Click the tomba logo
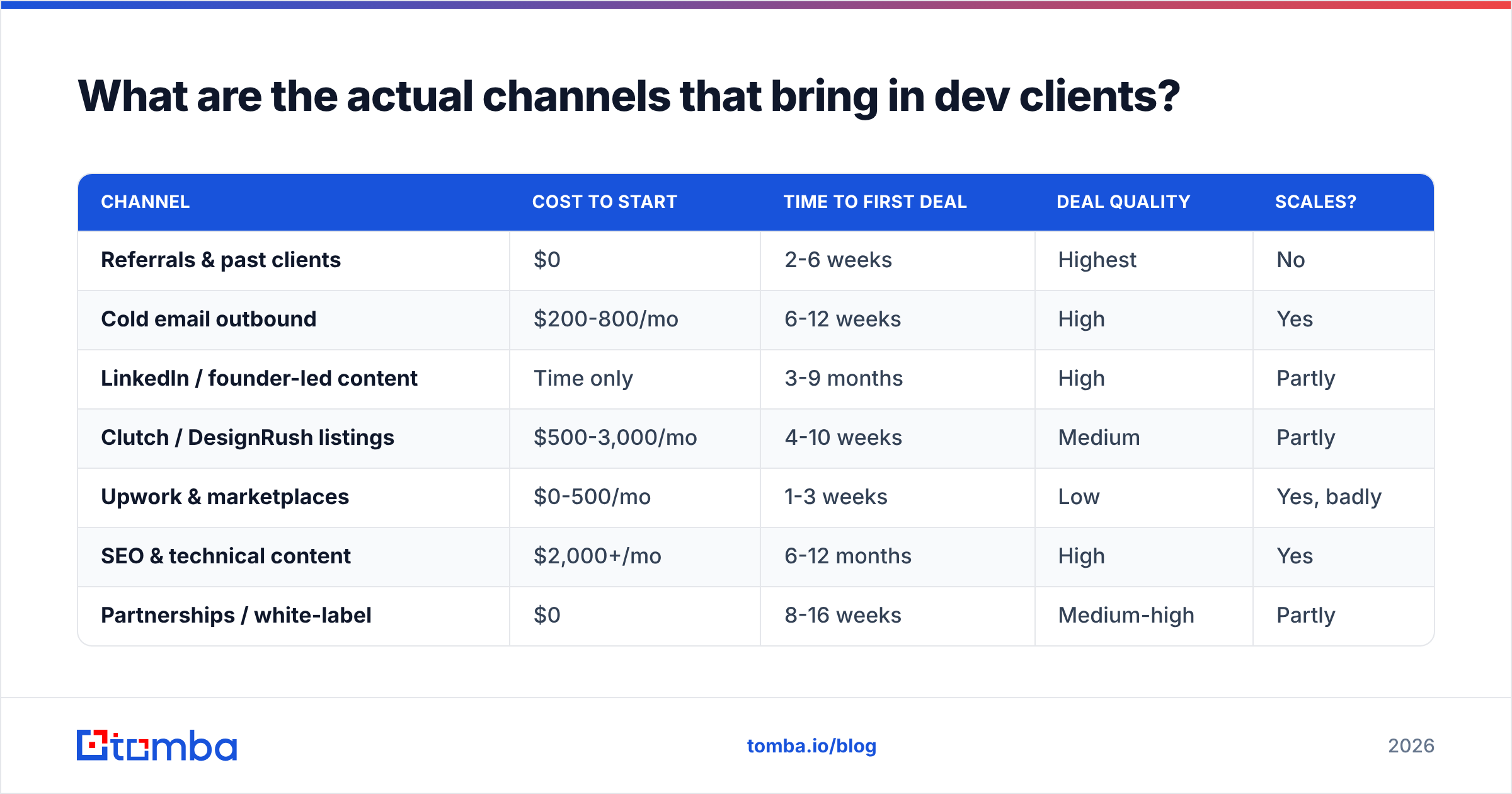This screenshot has height=794, width=1512. pyautogui.click(x=157, y=745)
